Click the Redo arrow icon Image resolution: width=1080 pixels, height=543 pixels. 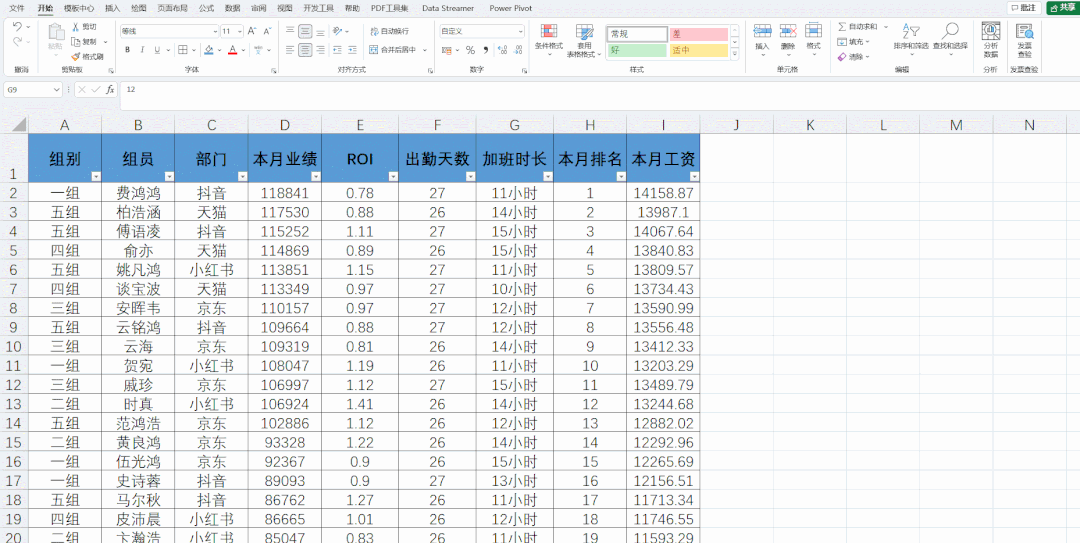coord(17,41)
